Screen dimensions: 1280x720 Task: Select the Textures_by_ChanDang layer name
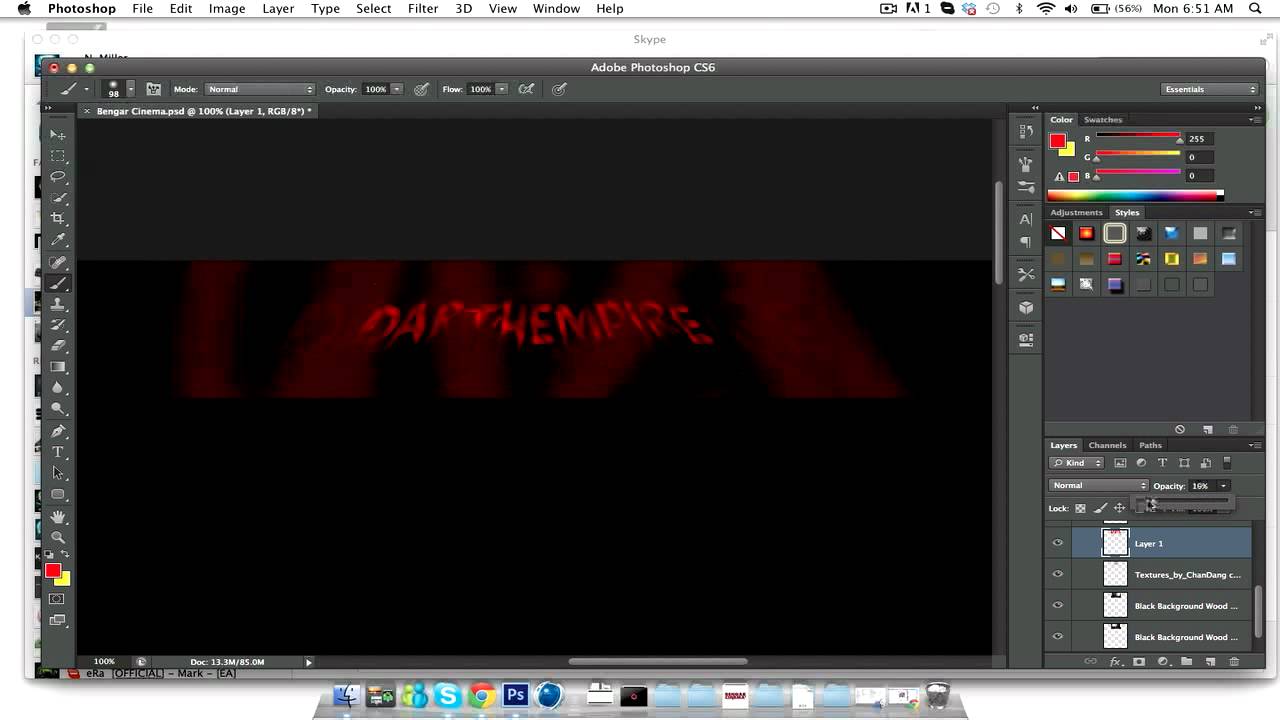point(1187,575)
